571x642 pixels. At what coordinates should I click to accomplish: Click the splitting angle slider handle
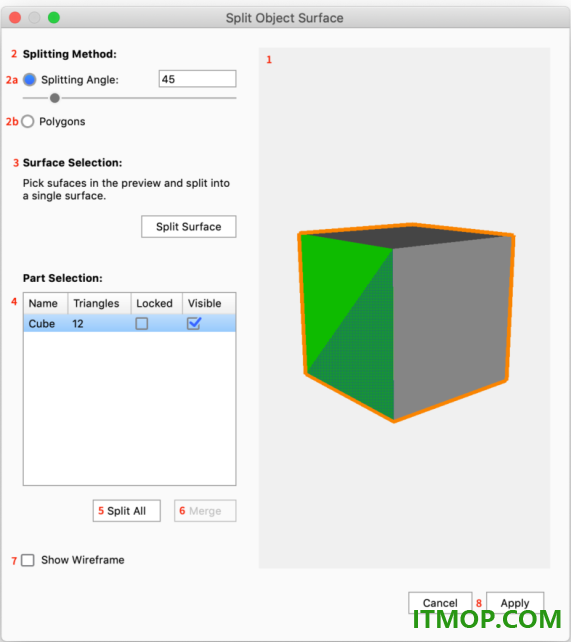[x=54, y=98]
